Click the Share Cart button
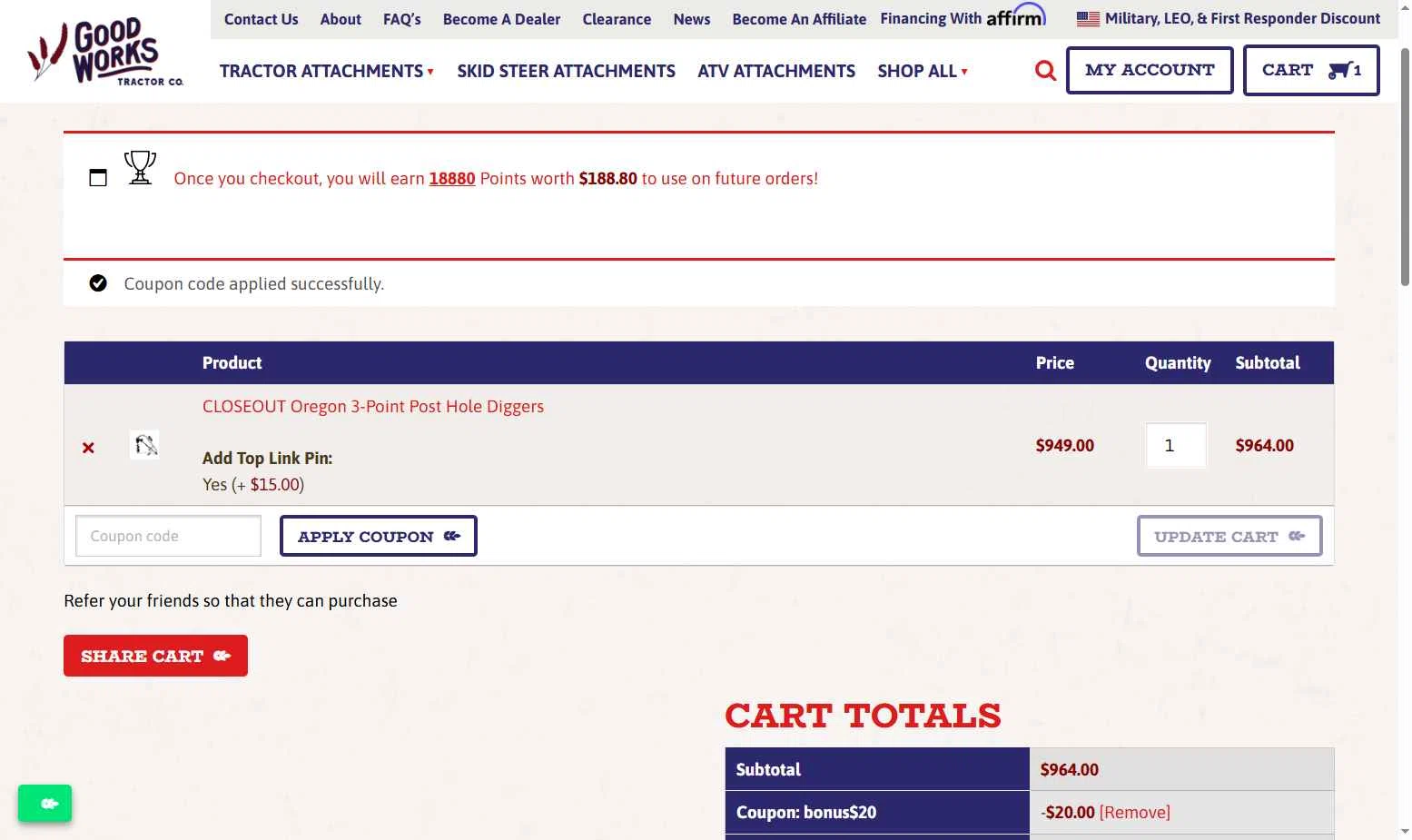The width and height of the screenshot is (1412, 840). click(155, 656)
